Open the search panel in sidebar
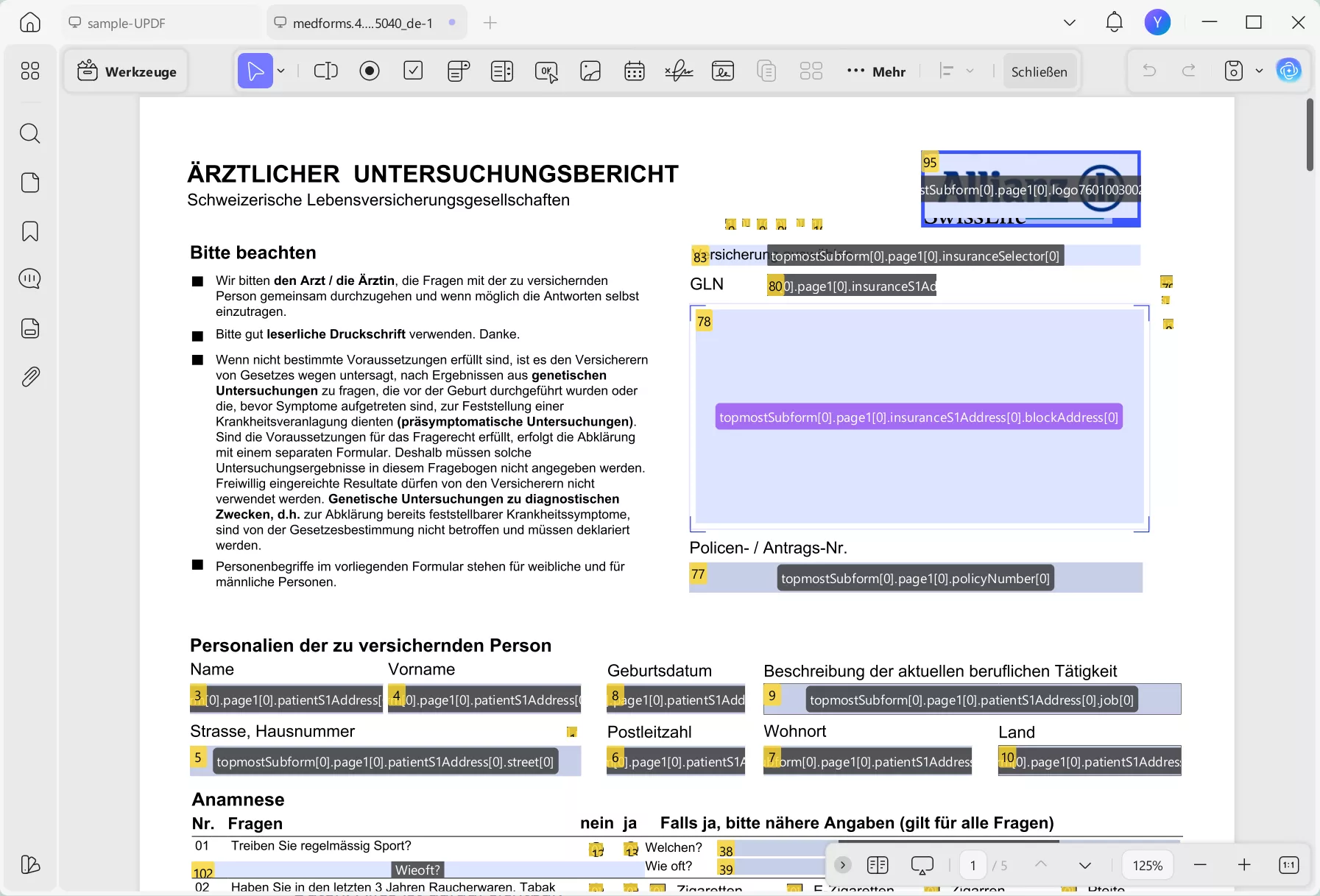The image size is (1320, 896). [30, 133]
